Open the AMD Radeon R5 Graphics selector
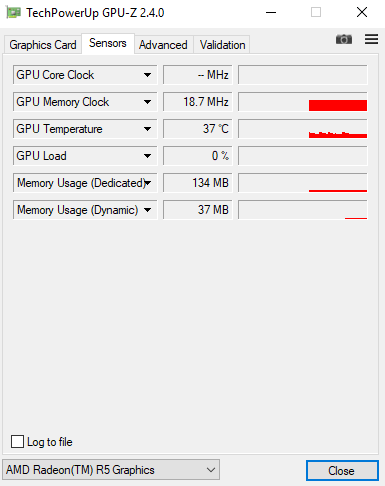 coord(111,470)
